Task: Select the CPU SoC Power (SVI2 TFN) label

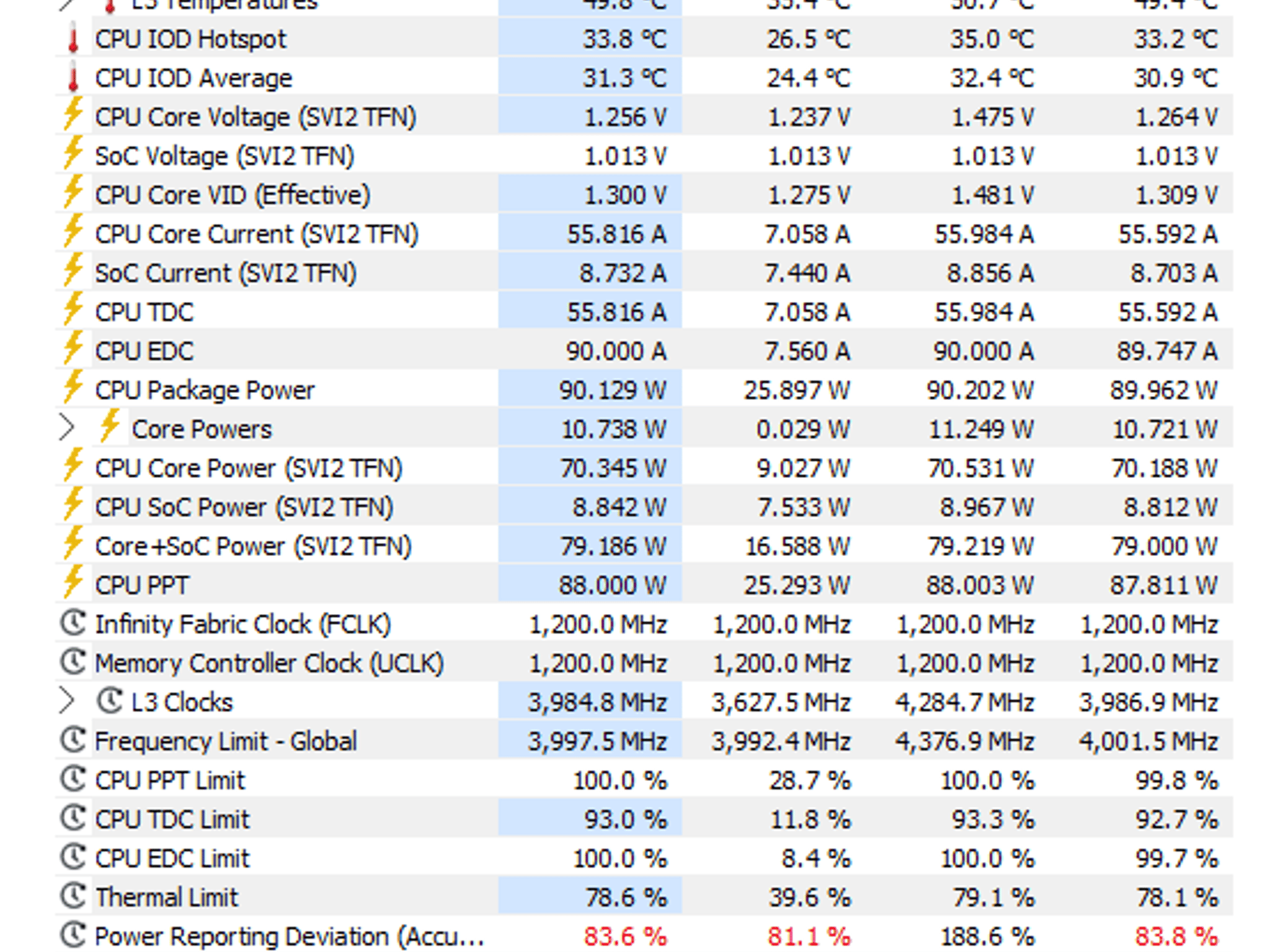Action: (x=244, y=508)
